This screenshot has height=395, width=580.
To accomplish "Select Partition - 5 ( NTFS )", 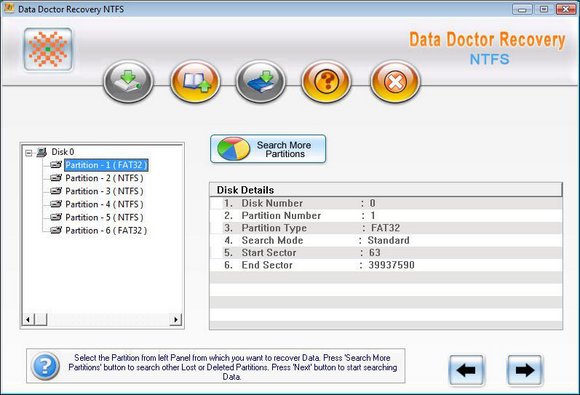I will point(104,217).
